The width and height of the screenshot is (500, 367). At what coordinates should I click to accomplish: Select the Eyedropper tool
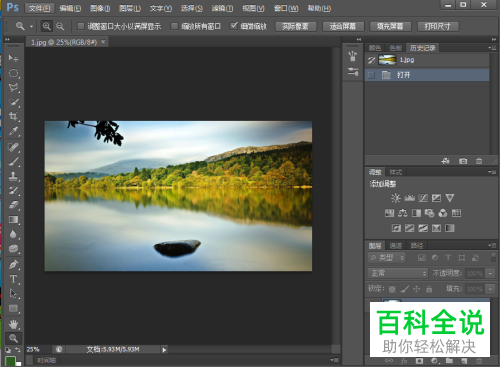(x=13, y=131)
